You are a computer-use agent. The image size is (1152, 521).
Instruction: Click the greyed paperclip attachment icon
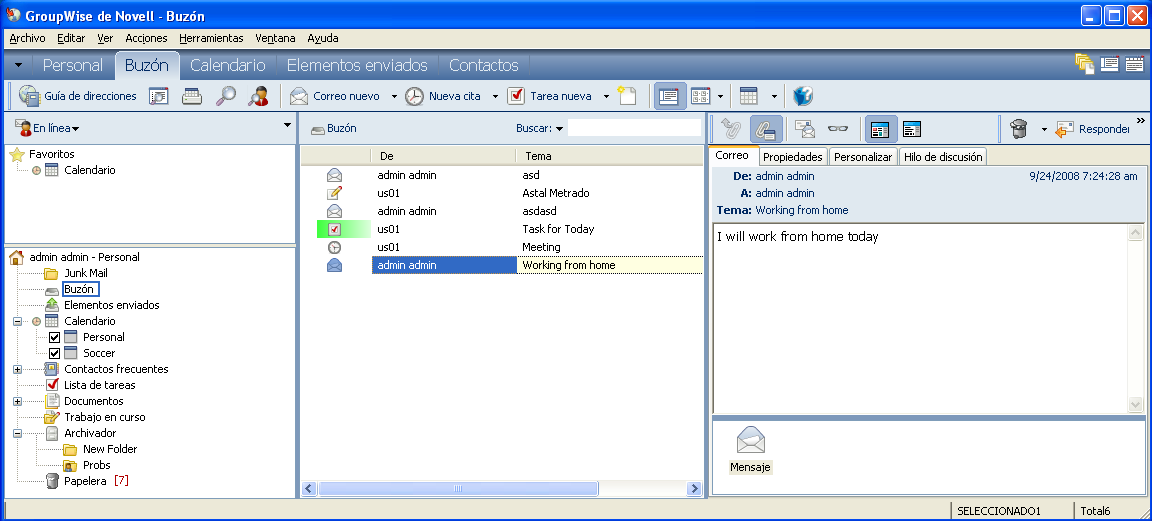pos(730,129)
